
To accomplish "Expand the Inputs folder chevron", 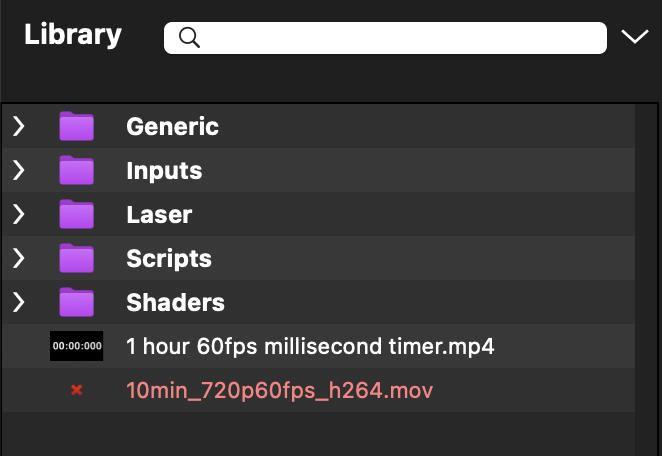I will (x=18, y=171).
